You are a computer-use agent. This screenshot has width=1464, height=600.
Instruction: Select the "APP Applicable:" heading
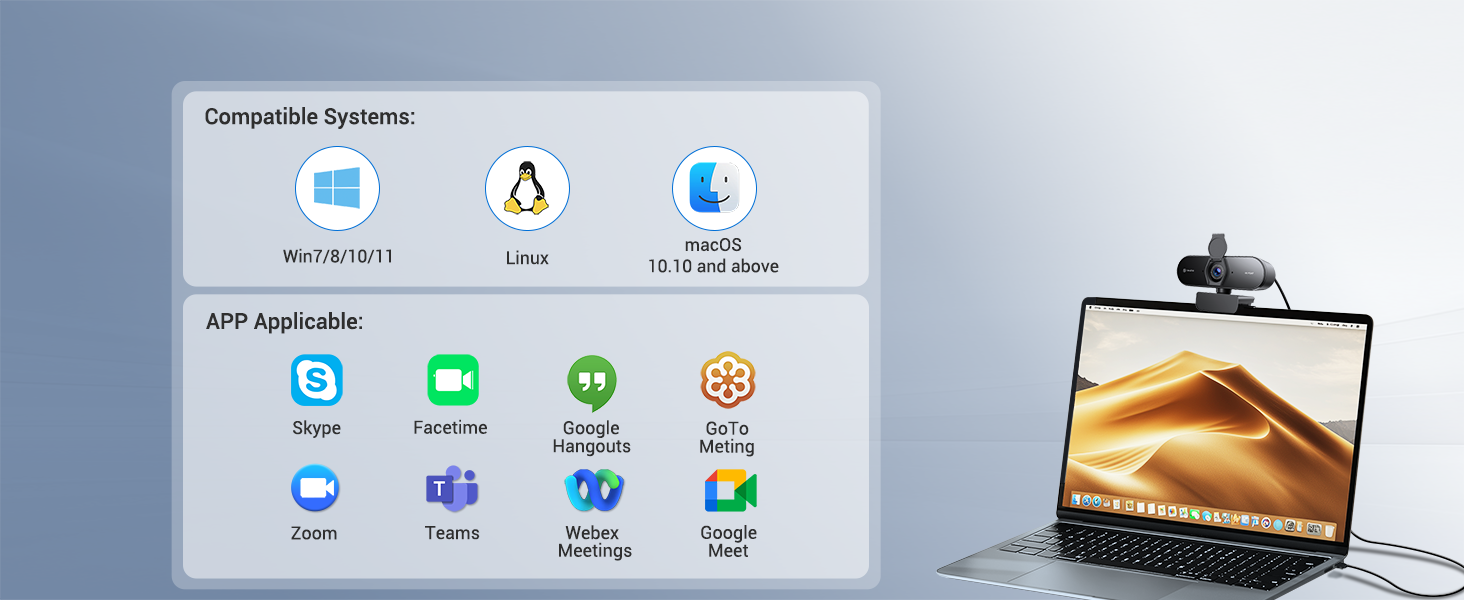284,322
